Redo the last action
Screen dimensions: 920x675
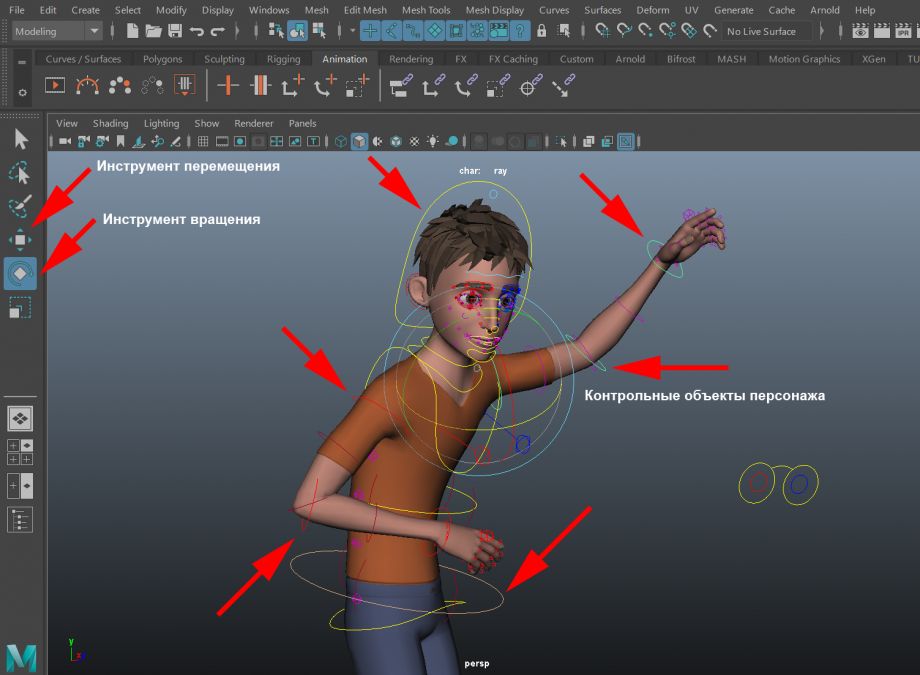218,31
